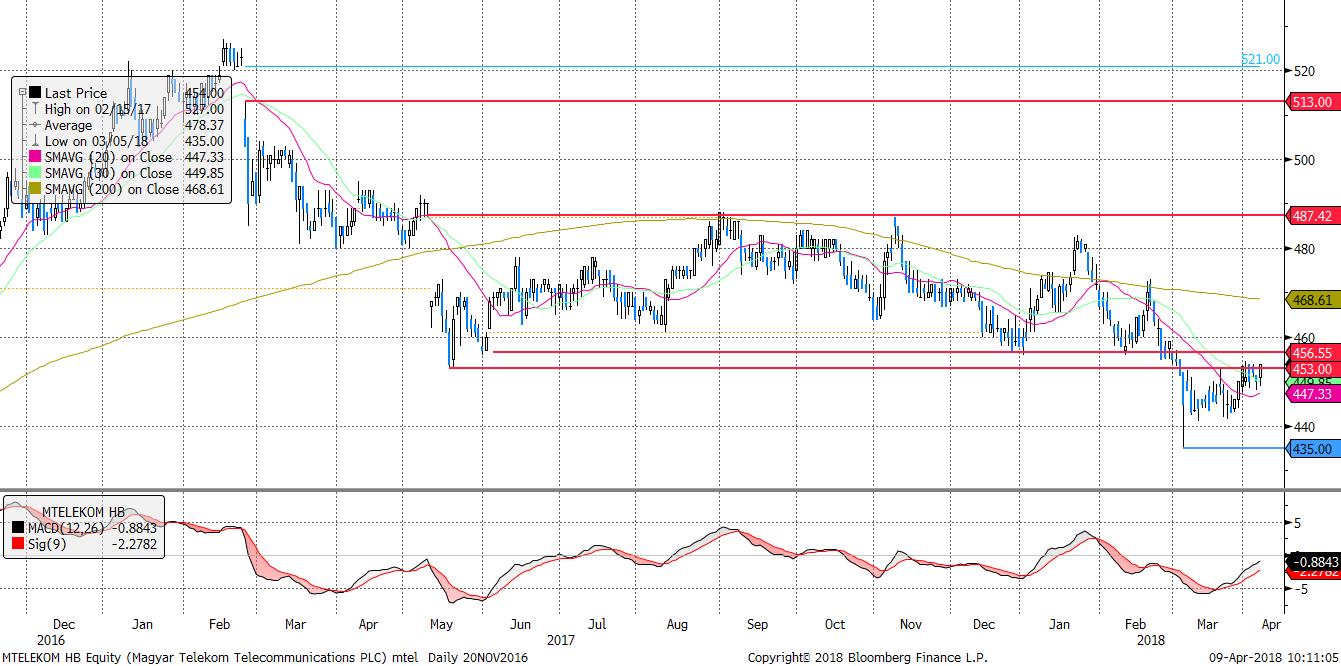Select the 456.55 red price level tag
Image resolution: width=1341 pixels, height=666 pixels.
(x=1311, y=353)
